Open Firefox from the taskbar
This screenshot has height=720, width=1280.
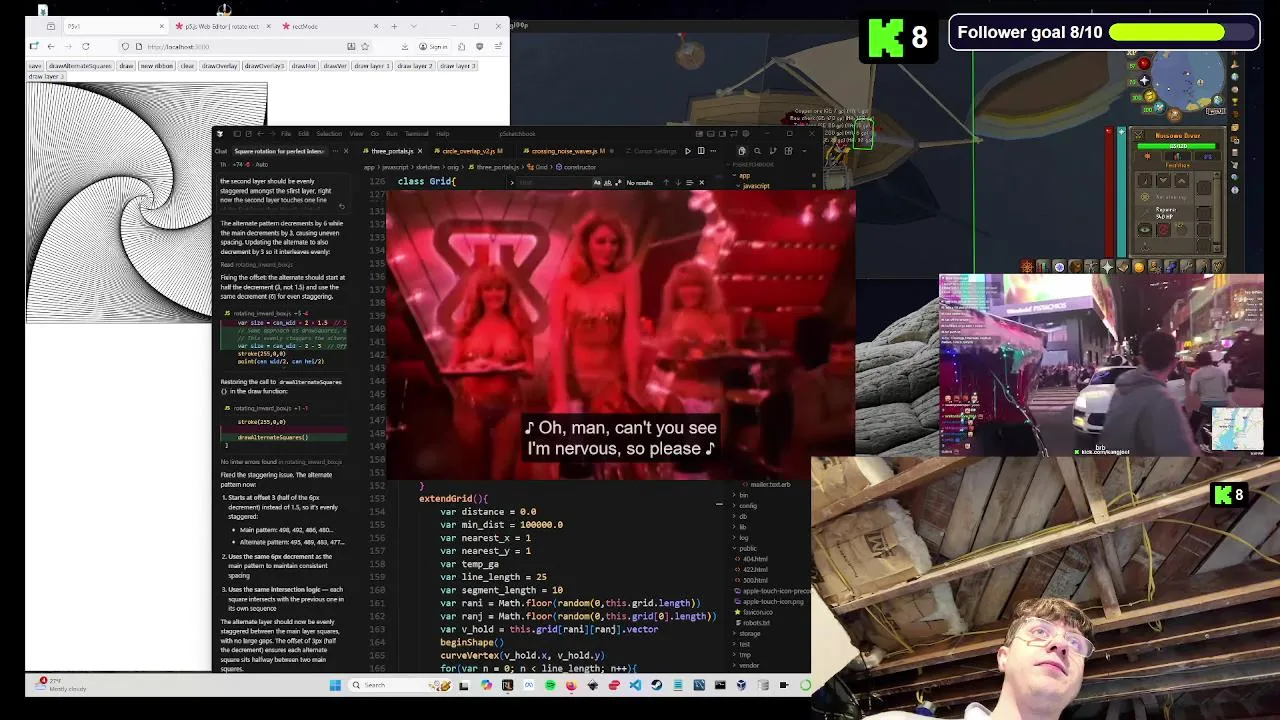(x=571, y=685)
